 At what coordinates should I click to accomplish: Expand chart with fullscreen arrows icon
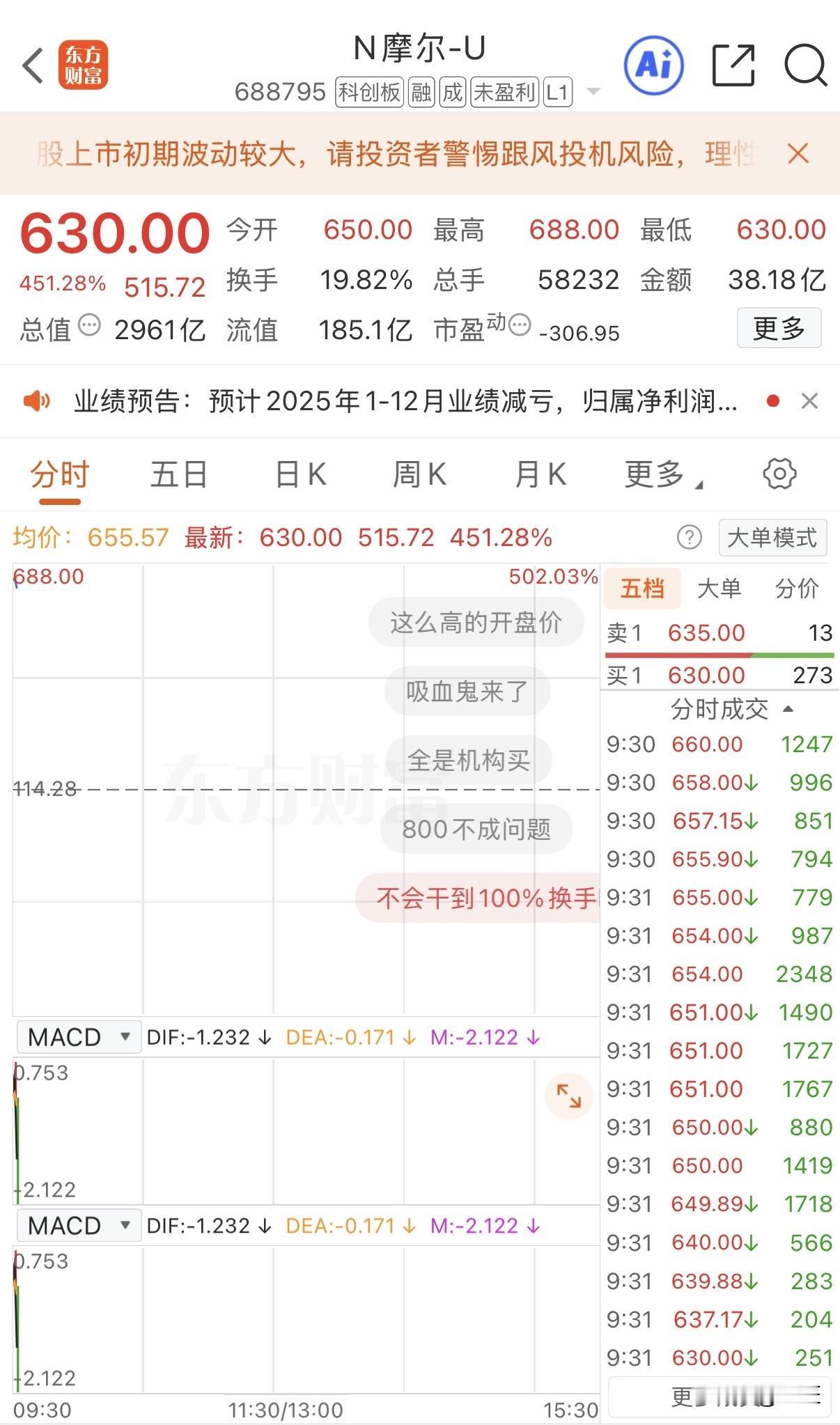(x=568, y=1096)
